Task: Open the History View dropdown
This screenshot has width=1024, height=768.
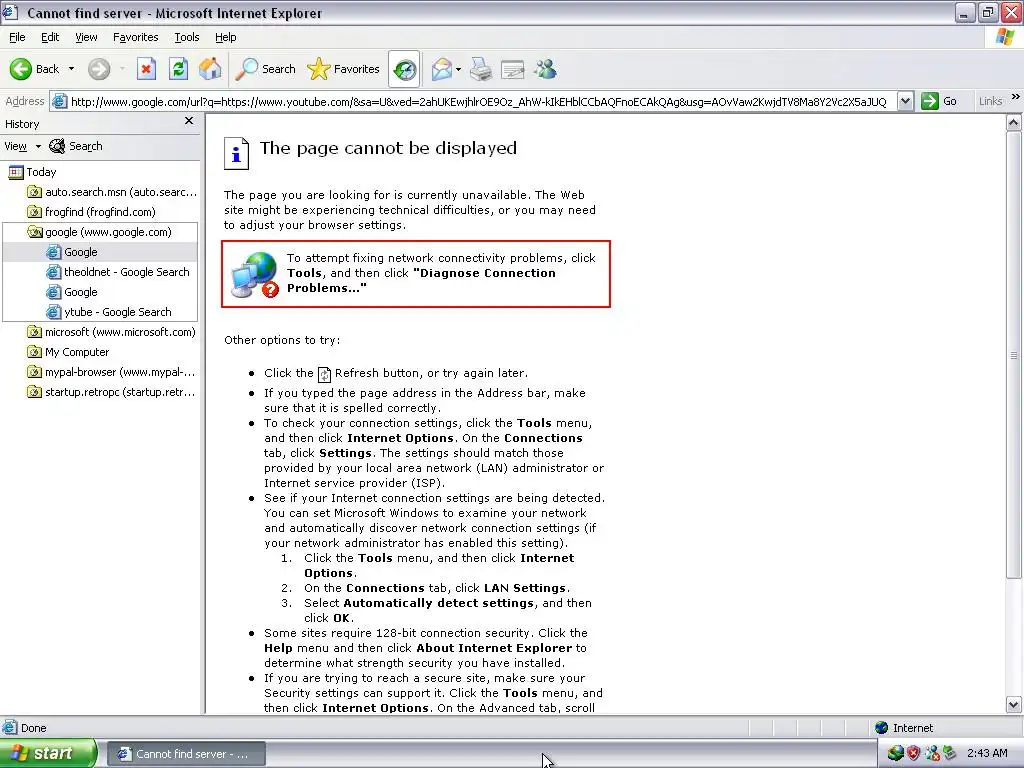Action: [22, 146]
